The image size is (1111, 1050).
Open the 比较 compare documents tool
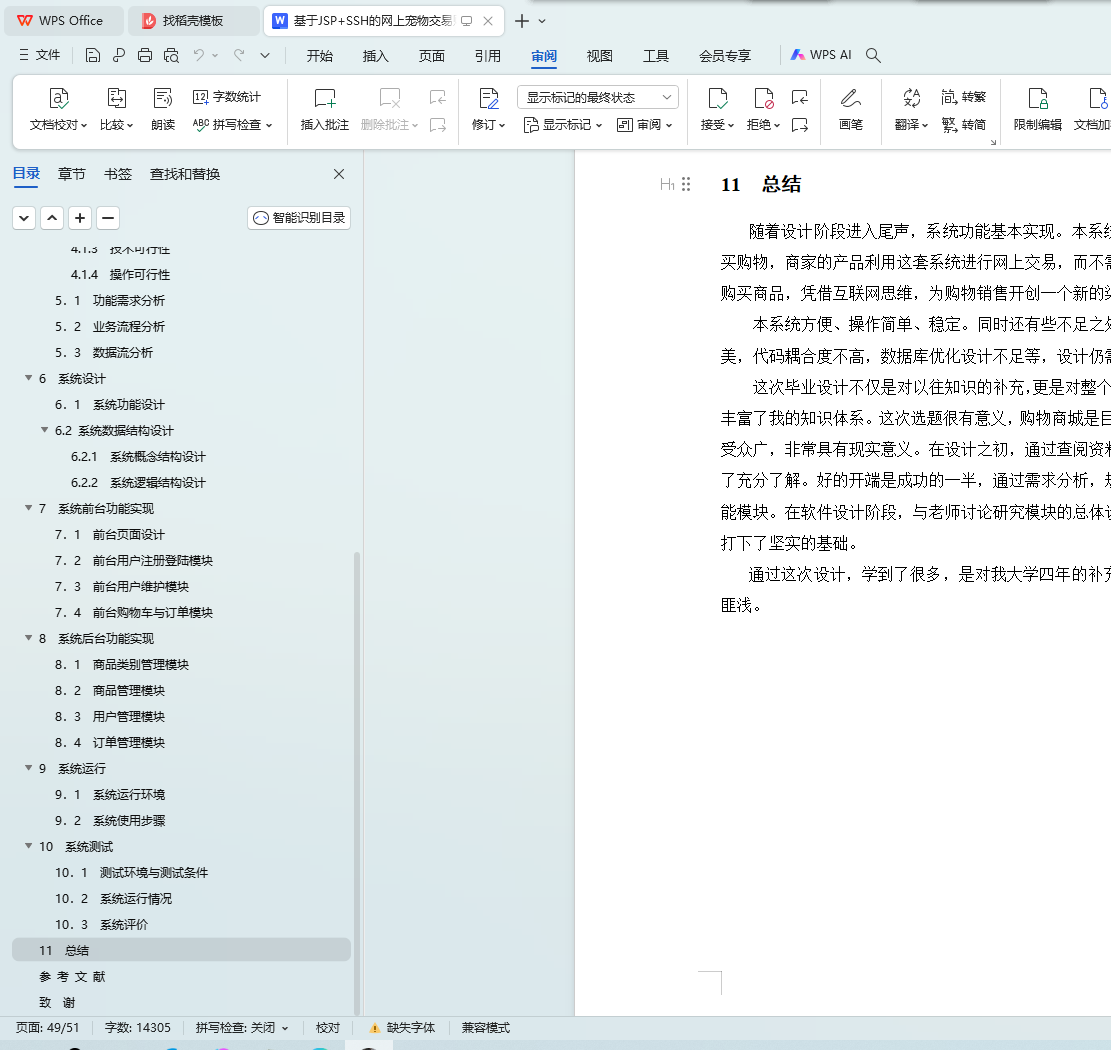point(116,109)
